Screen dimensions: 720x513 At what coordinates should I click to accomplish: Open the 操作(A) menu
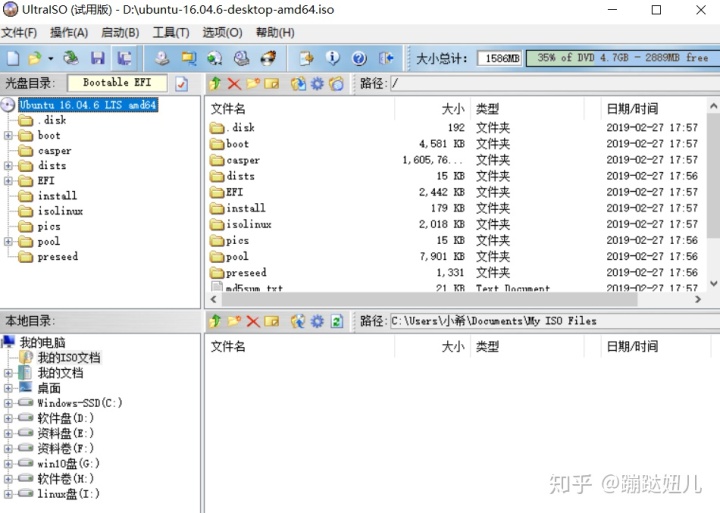pos(69,33)
